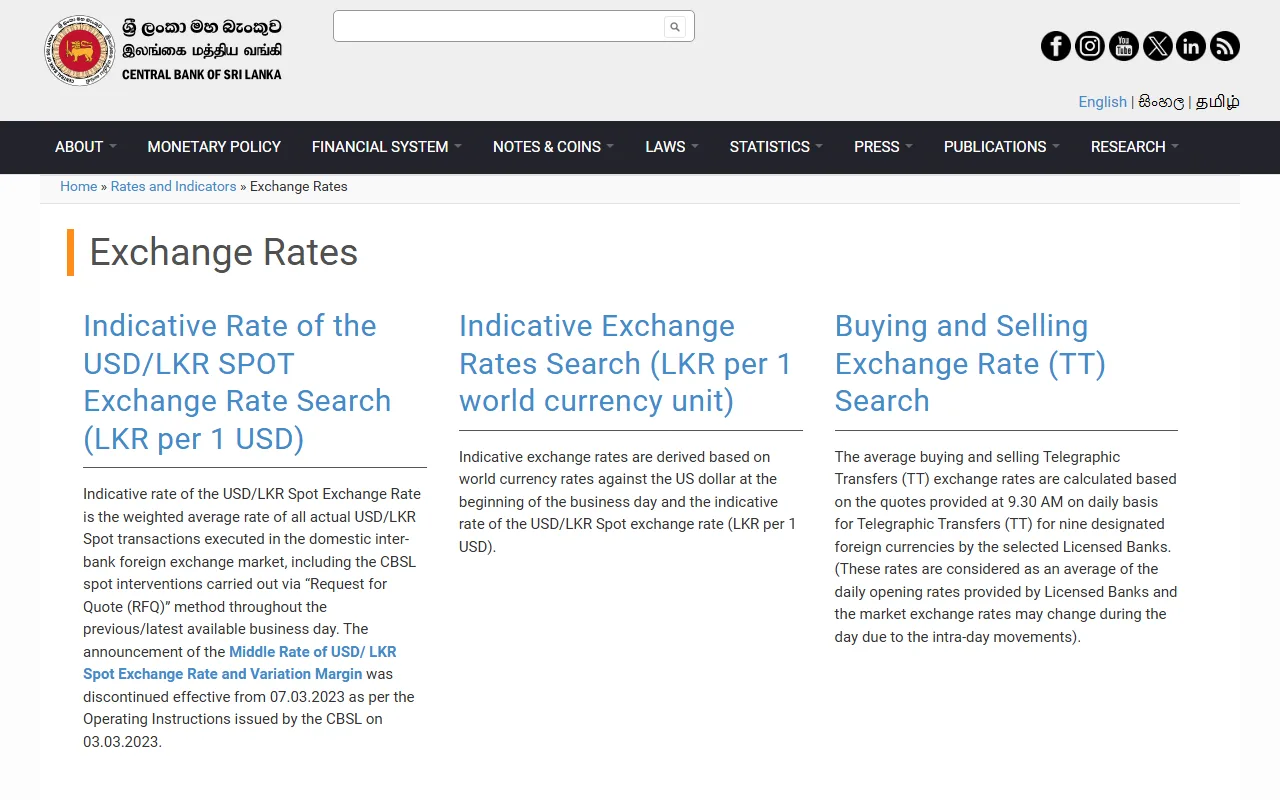Screen dimensions: 1280x800
Task: Expand the Statistics dropdown menu
Action: tap(776, 146)
